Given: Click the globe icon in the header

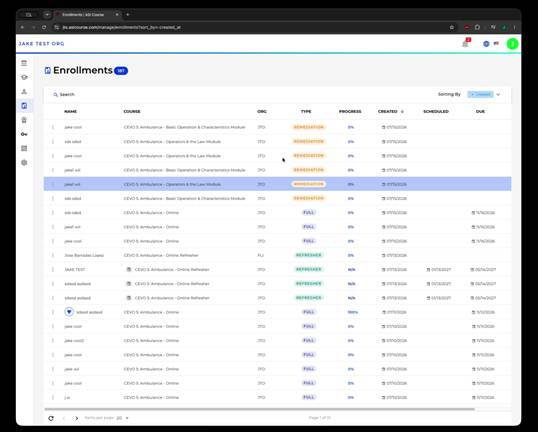Looking at the screenshot, I should 486,44.
